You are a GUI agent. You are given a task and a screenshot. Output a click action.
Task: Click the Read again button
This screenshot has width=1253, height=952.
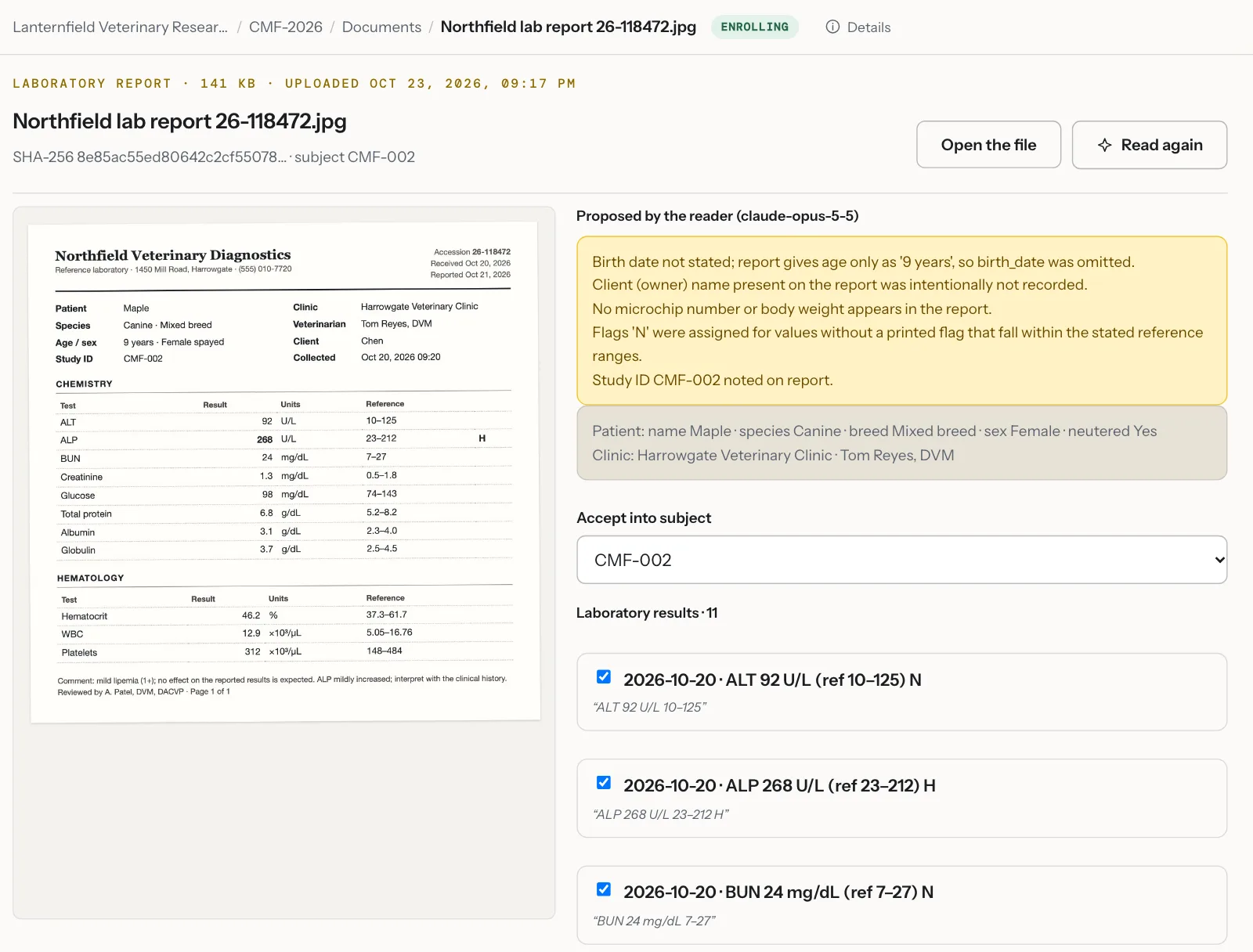click(1149, 145)
